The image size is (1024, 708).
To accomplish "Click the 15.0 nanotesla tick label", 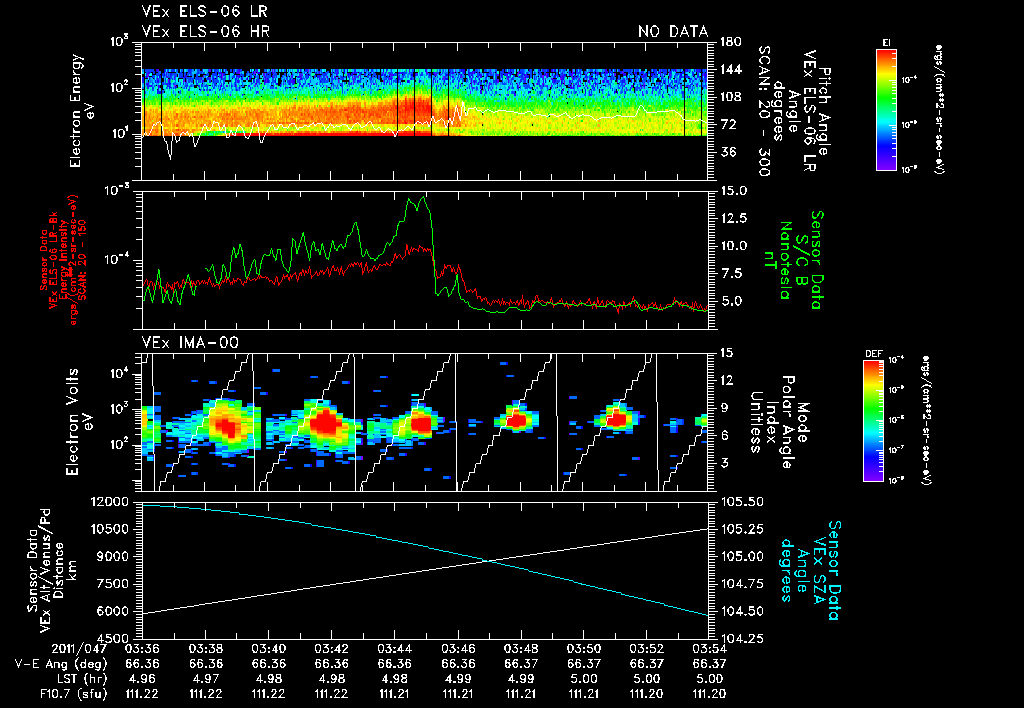I will pyautogui.click(x=734, y=191).
